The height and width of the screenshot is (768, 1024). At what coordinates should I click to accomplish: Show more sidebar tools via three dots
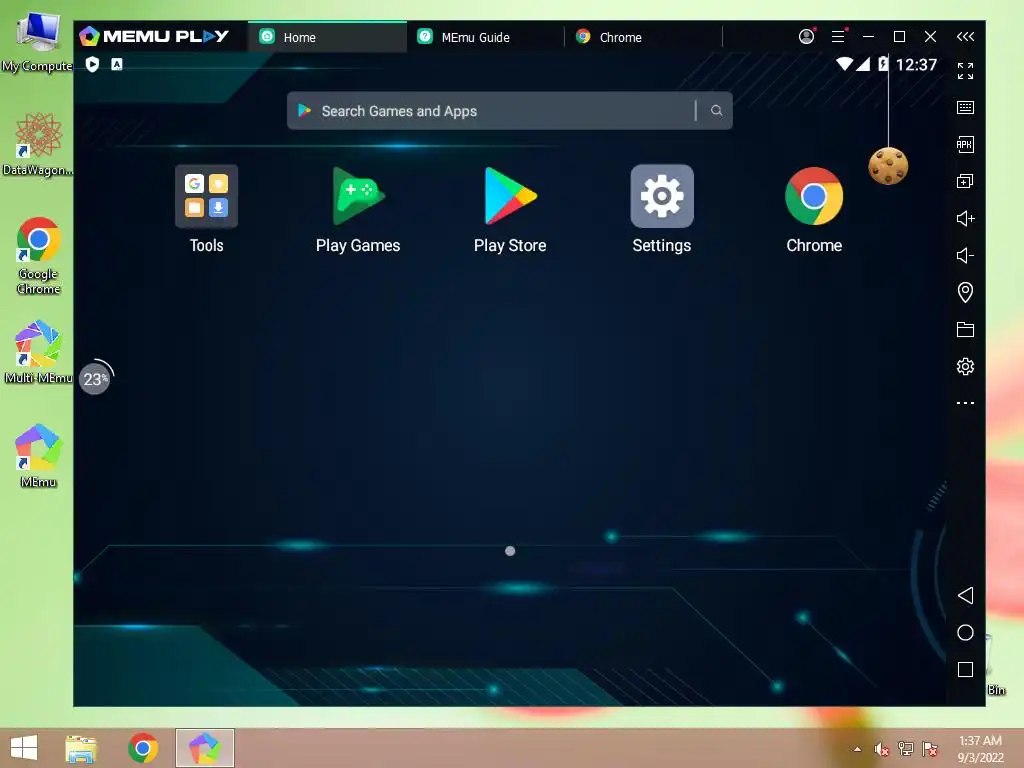click(965, 403)
